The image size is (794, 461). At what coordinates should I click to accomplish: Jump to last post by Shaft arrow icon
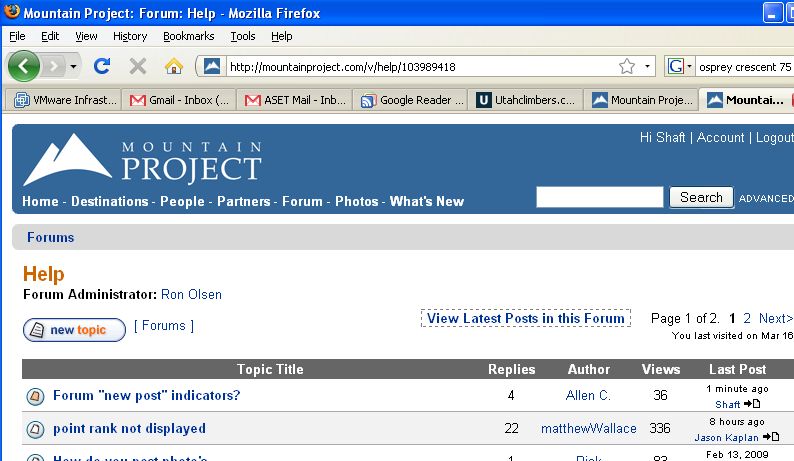(x=752, y=404)
